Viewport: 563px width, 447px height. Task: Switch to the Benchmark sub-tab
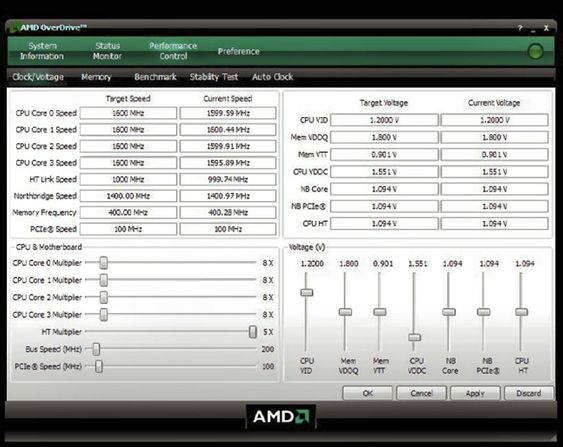(x=155, y=77)
